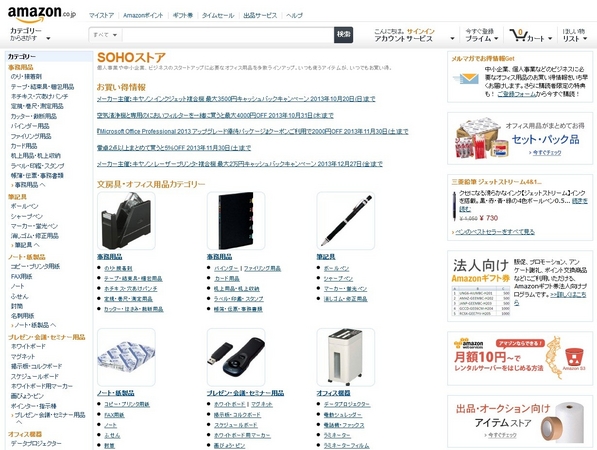Click the mechanical pencil product image

click(346, 221)
